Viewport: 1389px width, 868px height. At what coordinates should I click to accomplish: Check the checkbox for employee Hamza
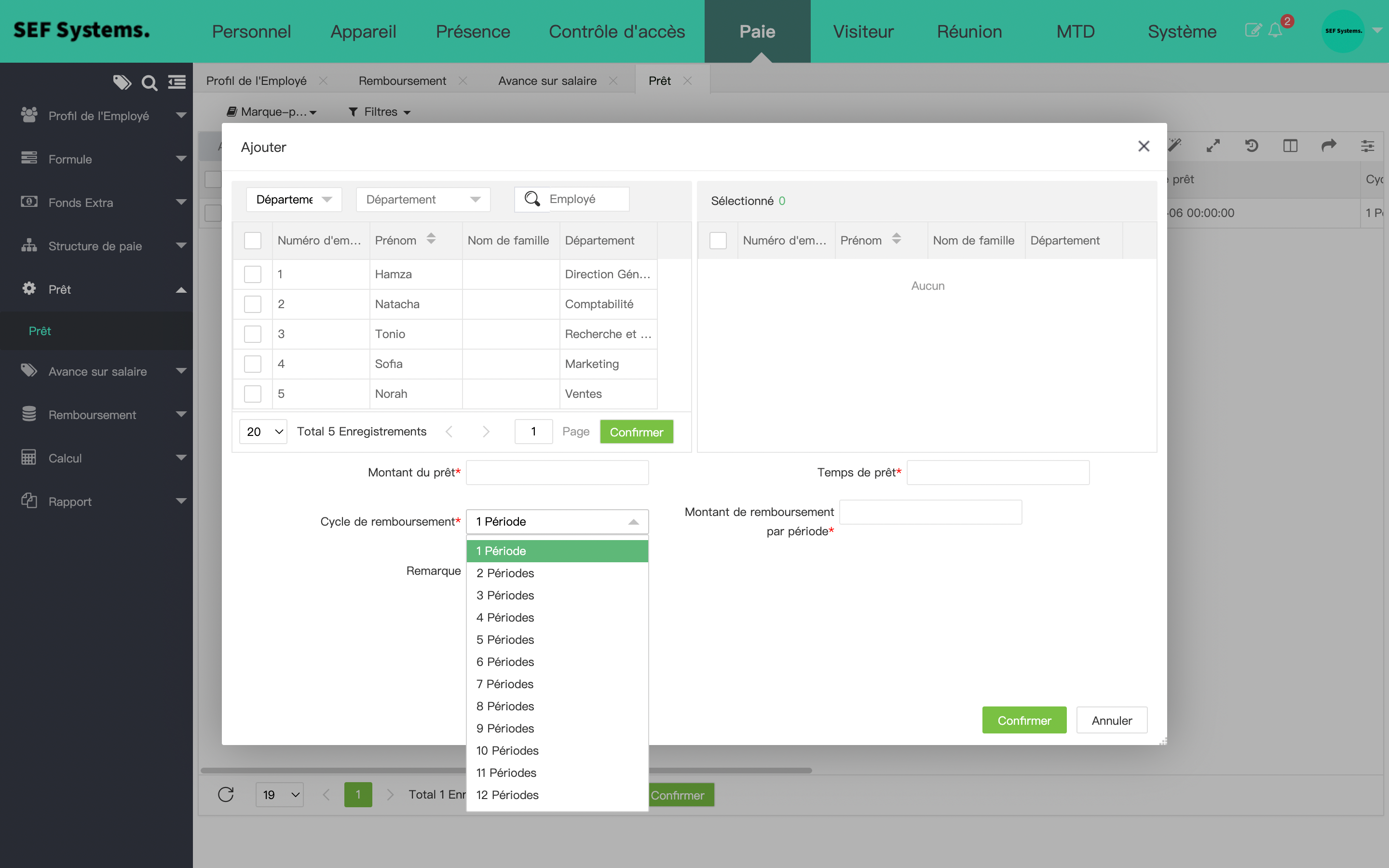click(253, 274)
